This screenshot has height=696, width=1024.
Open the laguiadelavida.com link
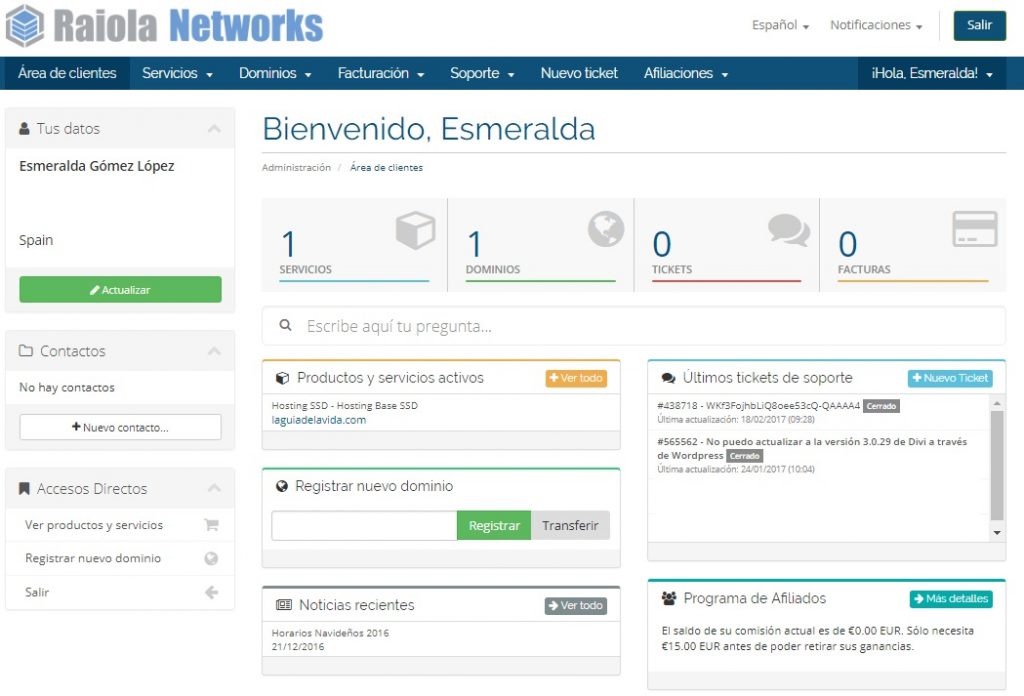[319, 420]
